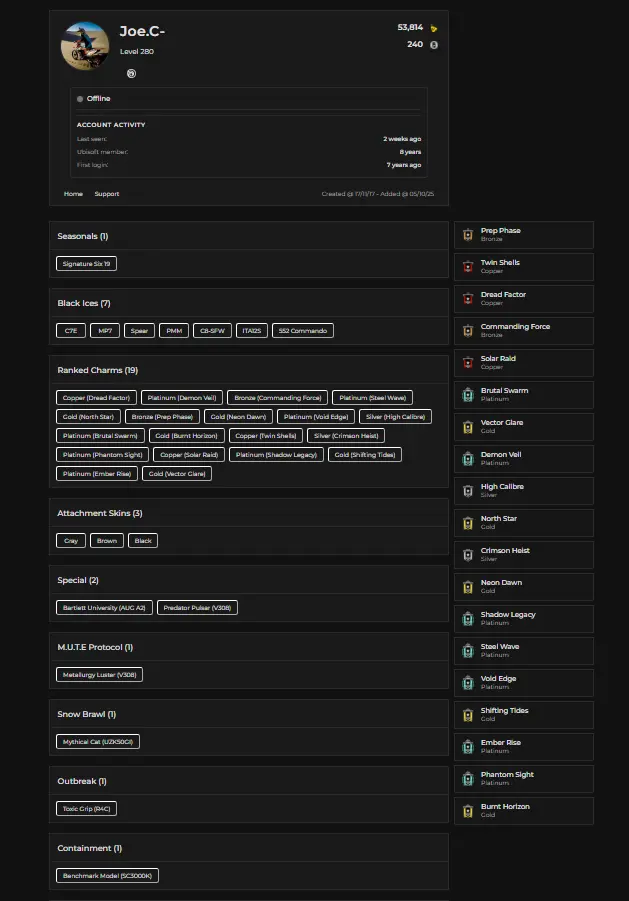Select the ITA12S black ice tag
Screen dimensions: 629x901
click(252, 330)
